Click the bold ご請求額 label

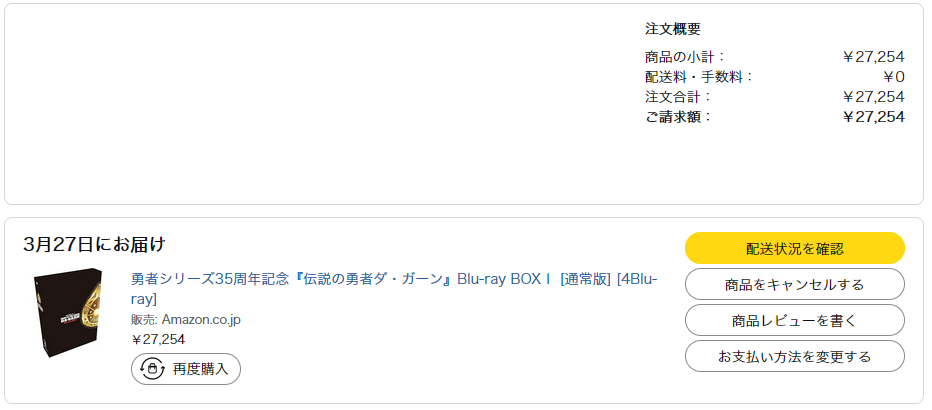[678, 117]
